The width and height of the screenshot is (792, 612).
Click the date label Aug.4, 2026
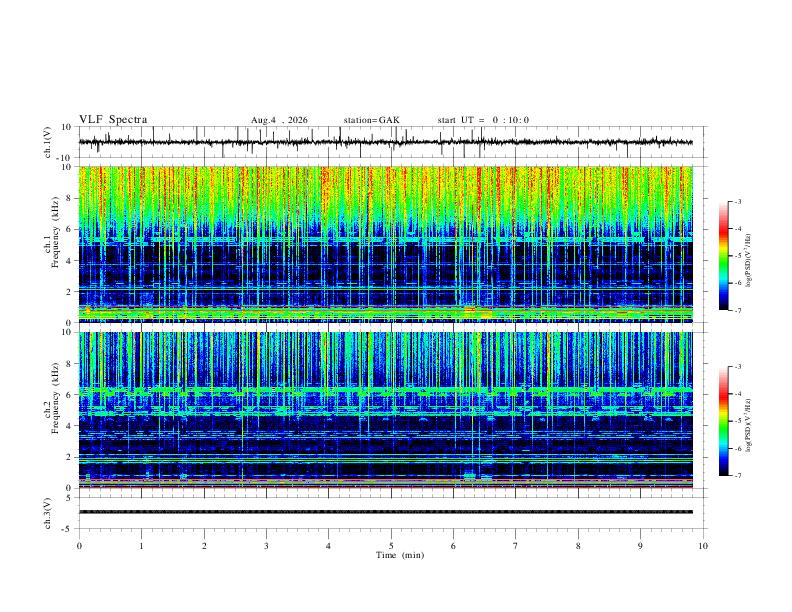coord(279,120)
